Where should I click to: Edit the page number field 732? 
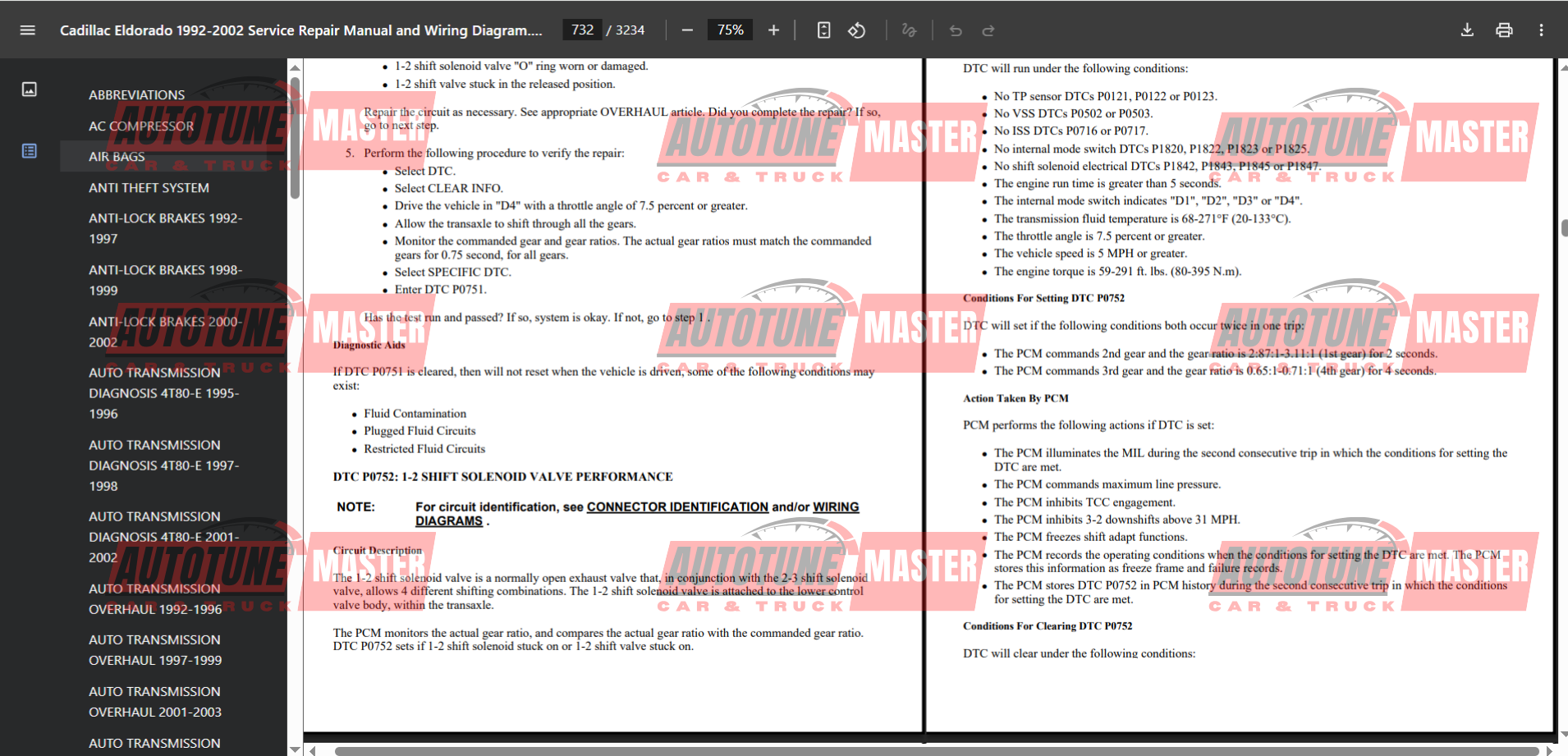(582, 30)
